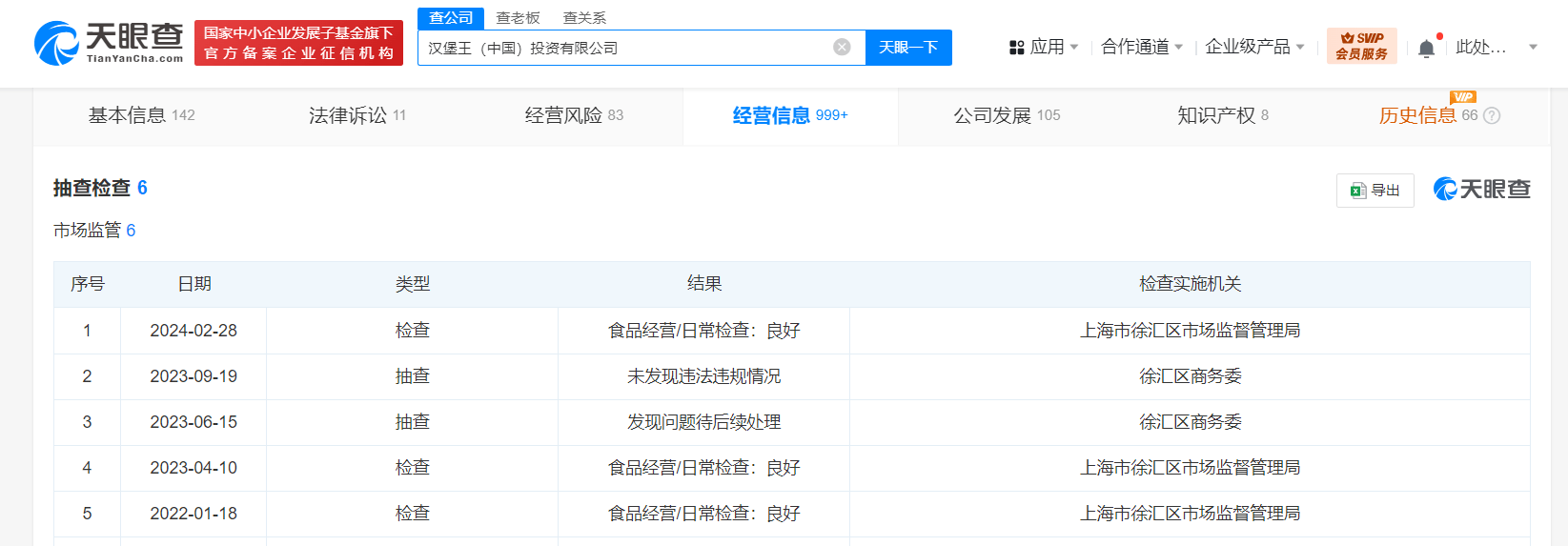Screen dimensions: 1568x546
Task: Open the TianYanCha logo home link
Action: [x=109, y=43]
